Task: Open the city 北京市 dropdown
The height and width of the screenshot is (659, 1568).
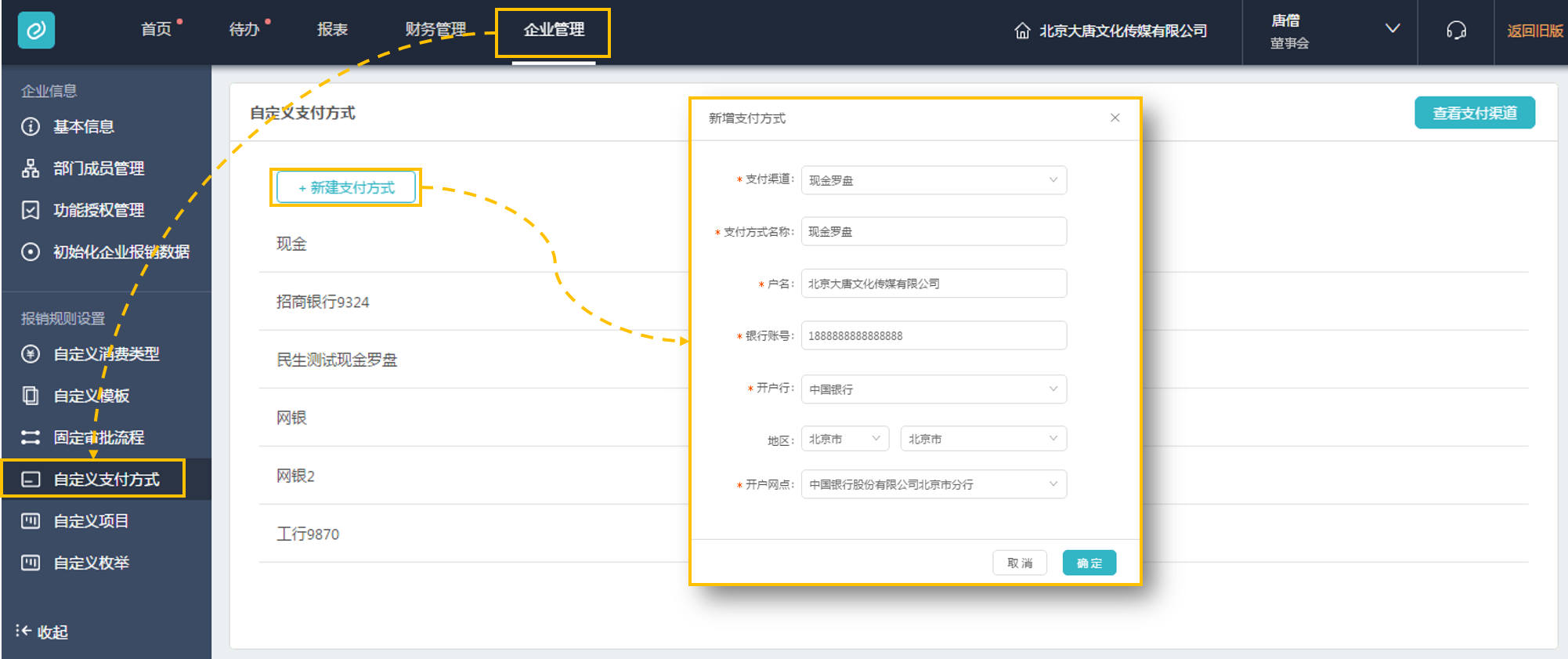Action: click(x=984, y=439)
